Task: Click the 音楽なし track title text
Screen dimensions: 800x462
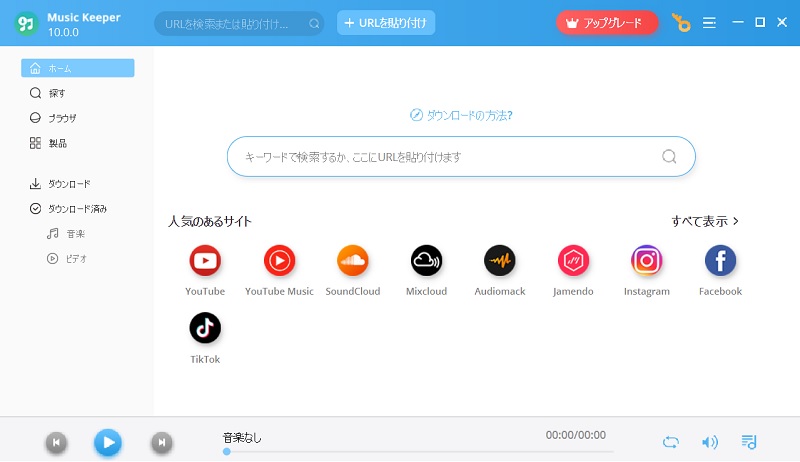Action: click(x=242, y=438)
